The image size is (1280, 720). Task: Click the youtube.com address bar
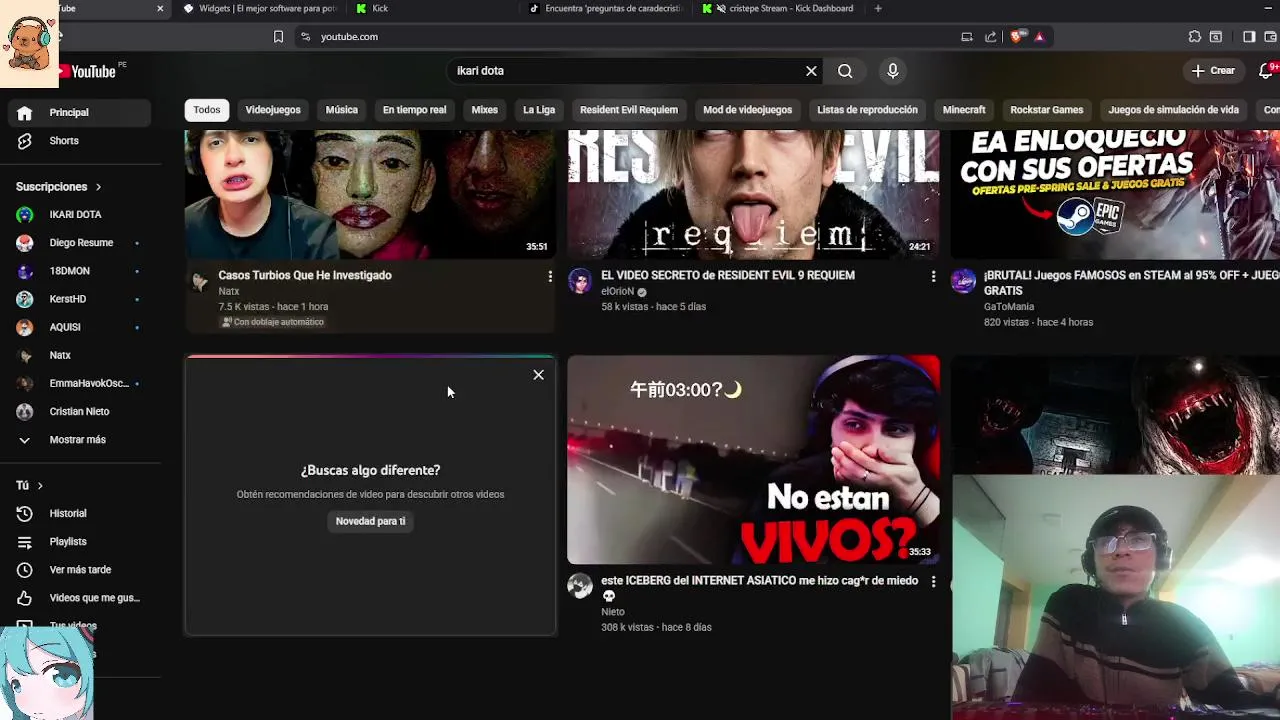point(630,37)
